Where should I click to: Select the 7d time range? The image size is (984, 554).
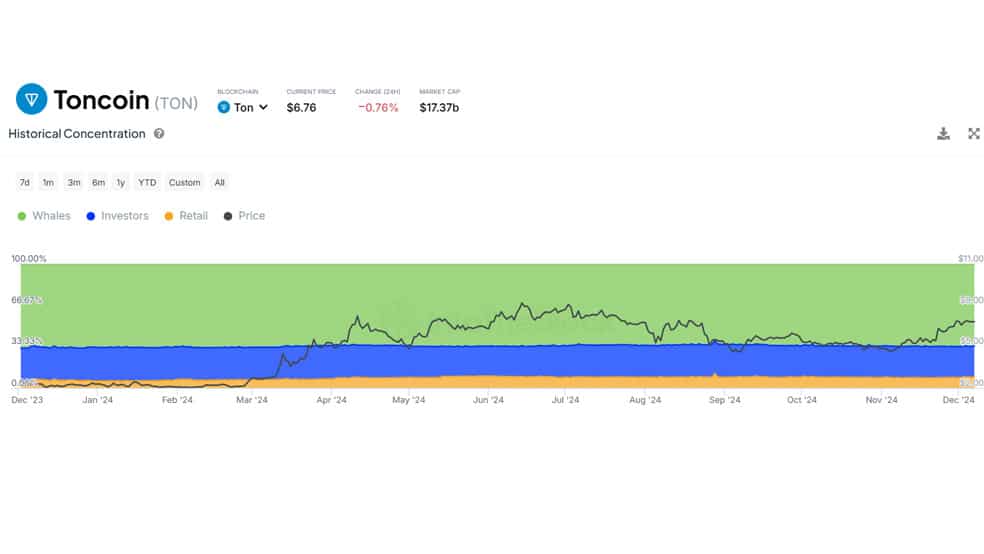[x=24, y=183]
